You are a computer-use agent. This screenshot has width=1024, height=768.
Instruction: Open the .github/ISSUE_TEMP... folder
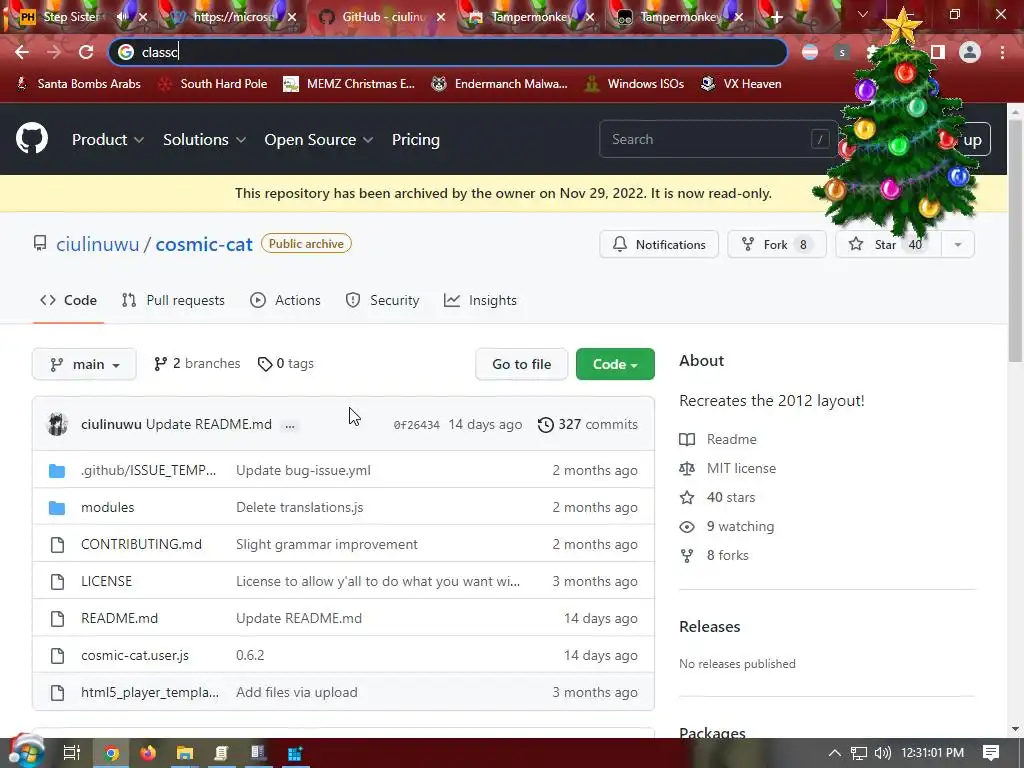148,470
